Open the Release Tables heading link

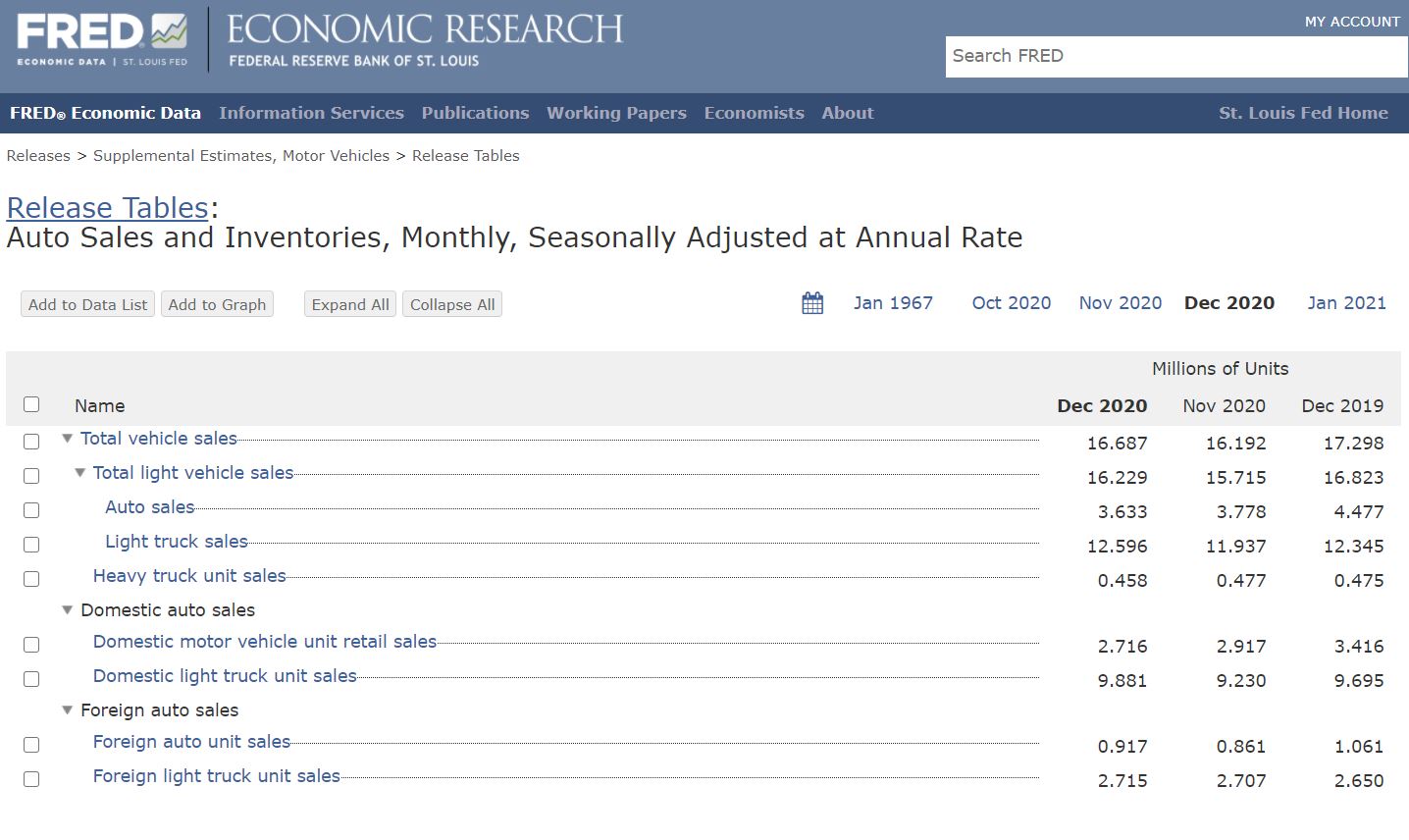click(x=107, y=208)
